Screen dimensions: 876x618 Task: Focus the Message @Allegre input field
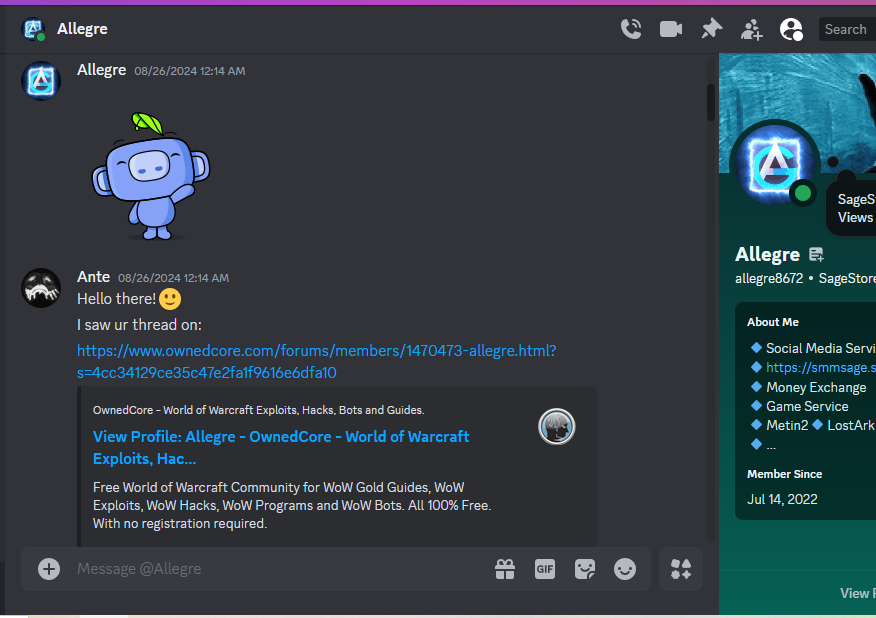[279, 569]
